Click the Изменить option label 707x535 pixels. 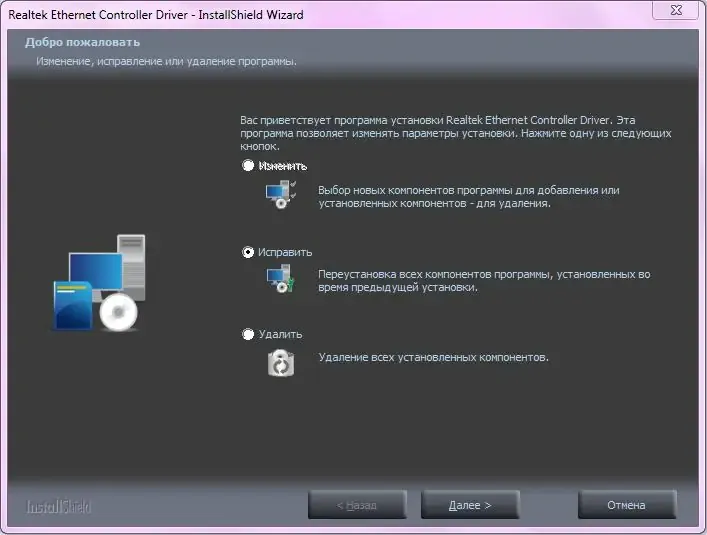click(283, 166)
